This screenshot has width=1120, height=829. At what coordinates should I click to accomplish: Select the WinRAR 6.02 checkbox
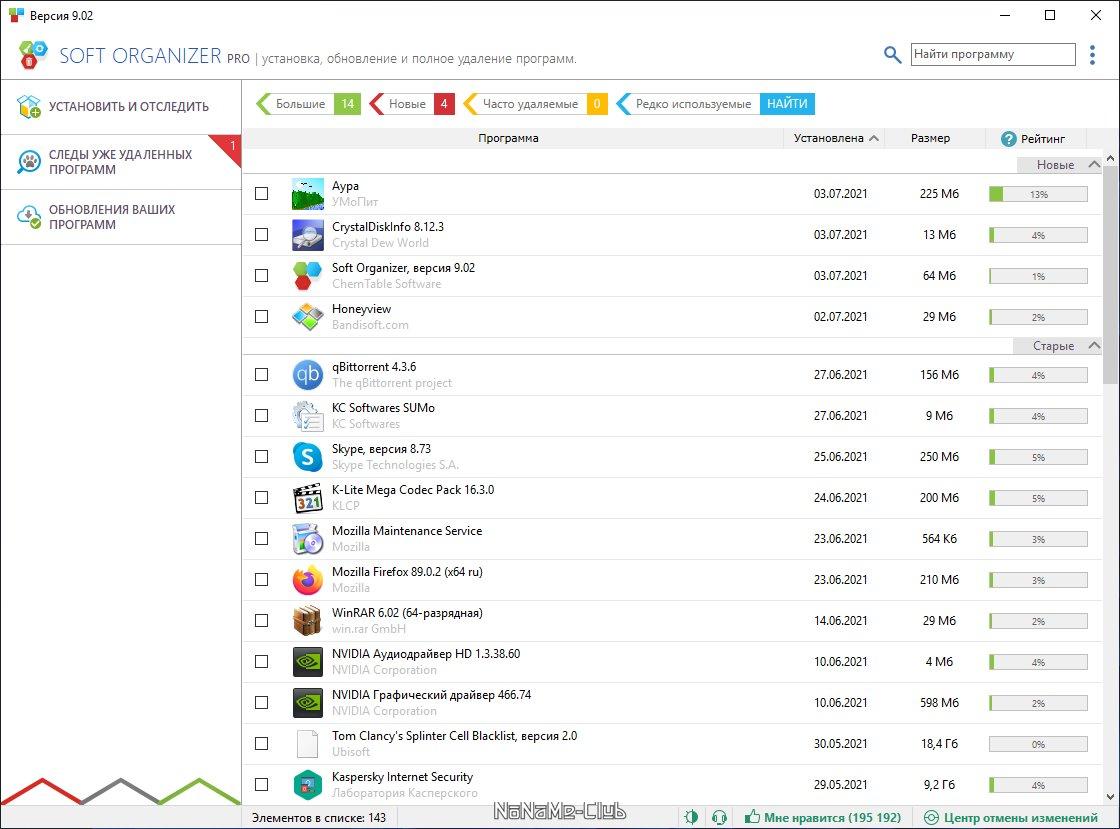coord(262,621)
